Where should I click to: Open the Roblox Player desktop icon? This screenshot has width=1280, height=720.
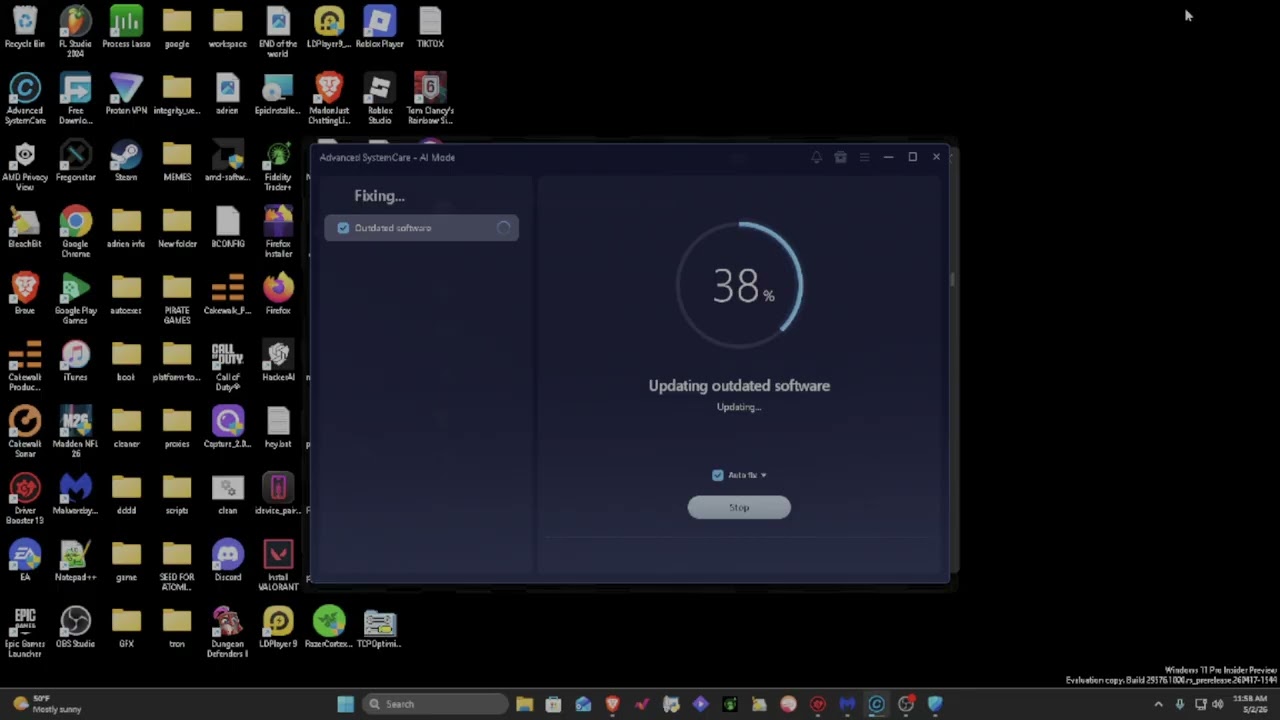click(380, 28)
